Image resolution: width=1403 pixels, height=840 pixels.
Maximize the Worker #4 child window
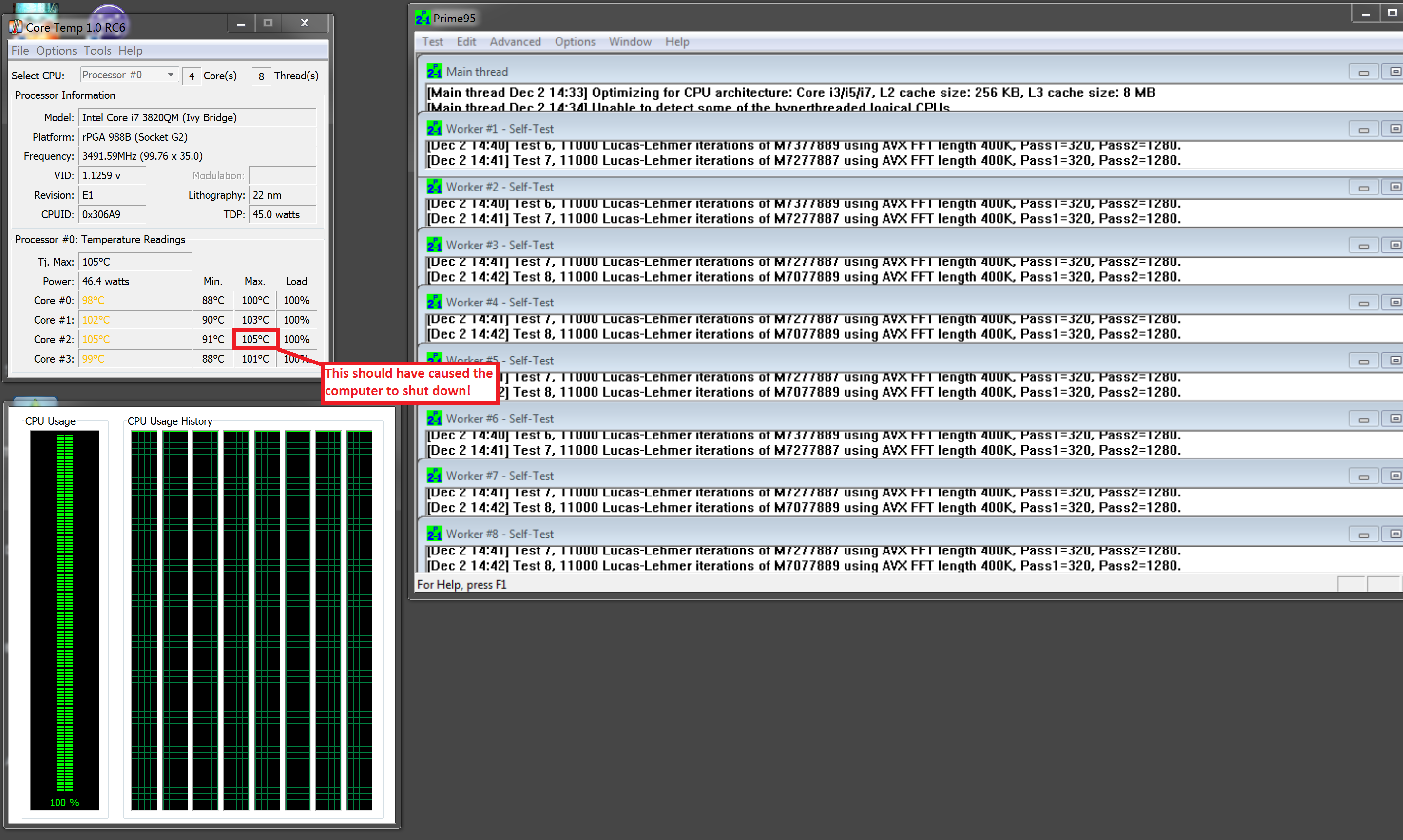point(1392,303)
